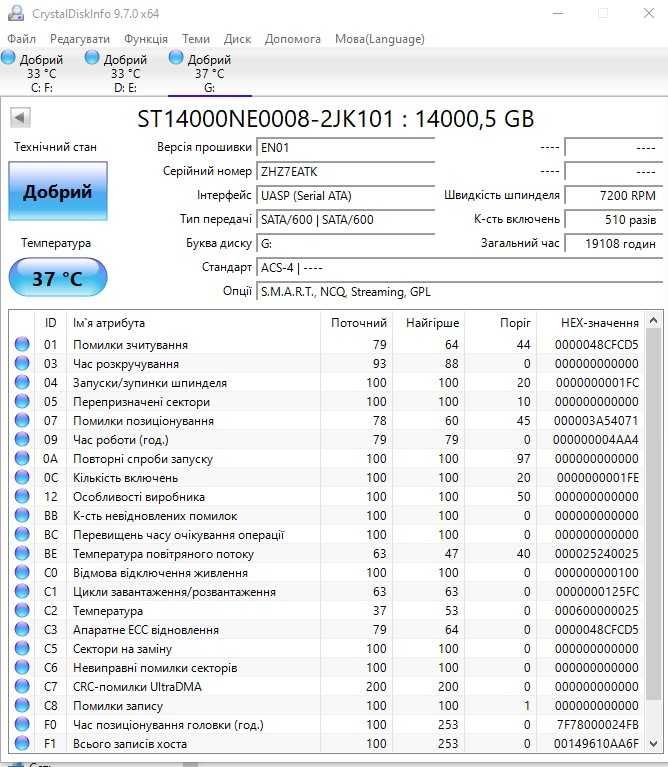Viewport: 668px width, 767px height.
Task: Select the Помилки зчитування attribute name
Action: click(x=130, y=345)
